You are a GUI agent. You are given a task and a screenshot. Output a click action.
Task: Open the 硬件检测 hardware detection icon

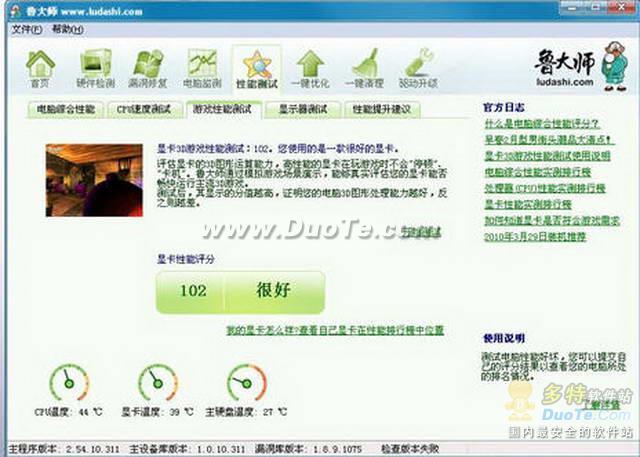(96, 69)
